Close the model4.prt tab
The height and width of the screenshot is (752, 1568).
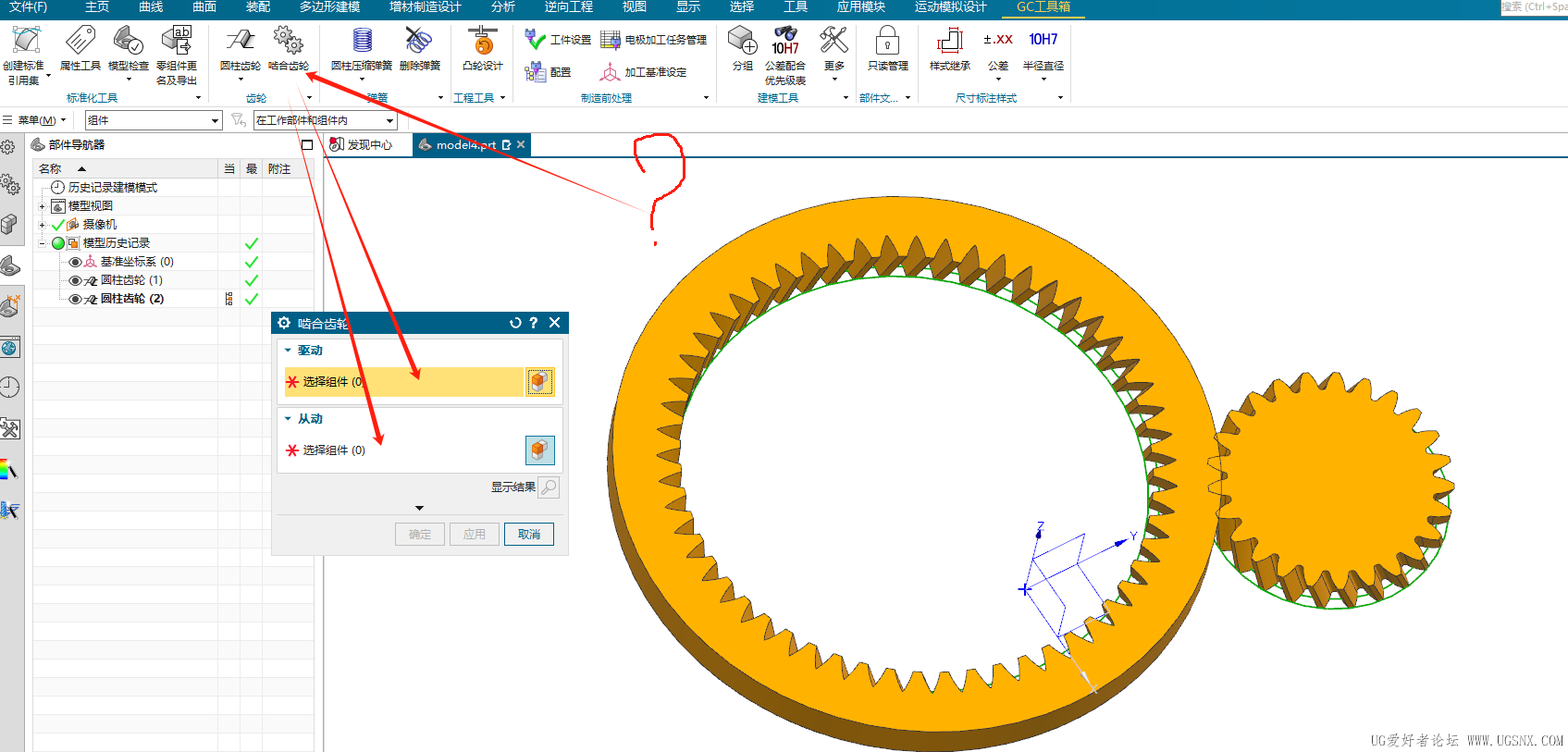(521, 144)
